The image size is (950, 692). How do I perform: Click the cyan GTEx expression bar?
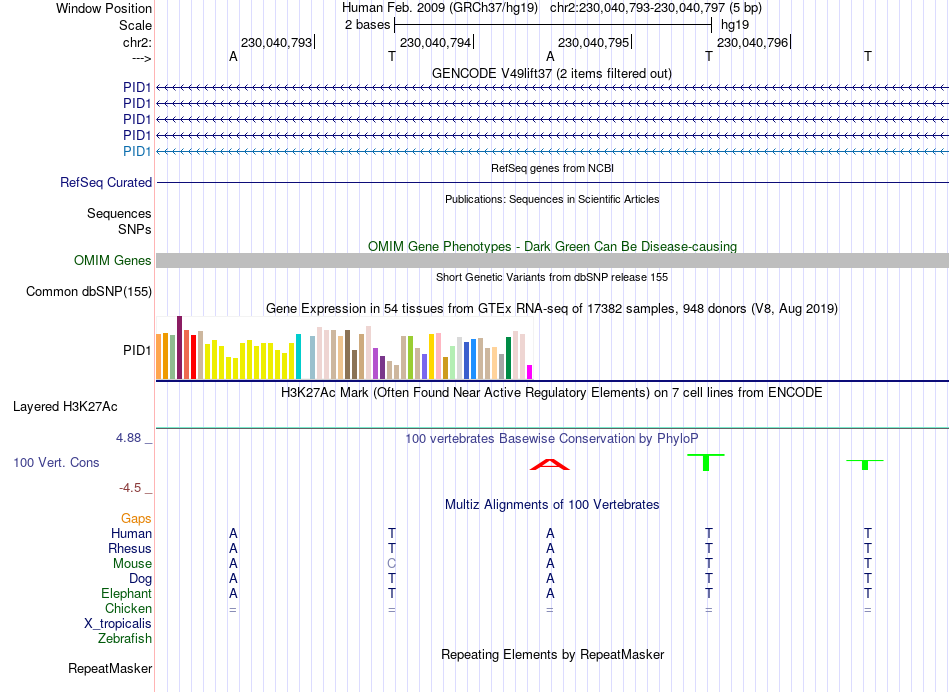[x=298, y=356]
